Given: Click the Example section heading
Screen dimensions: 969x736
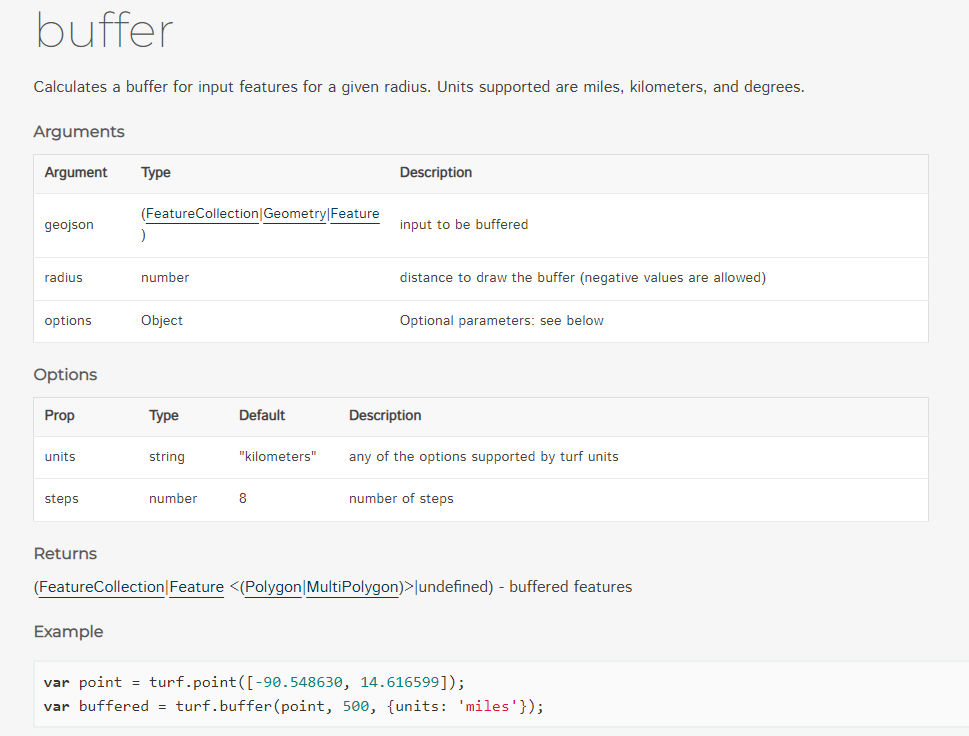Looking at the screenshot, I should pos(68,631).
